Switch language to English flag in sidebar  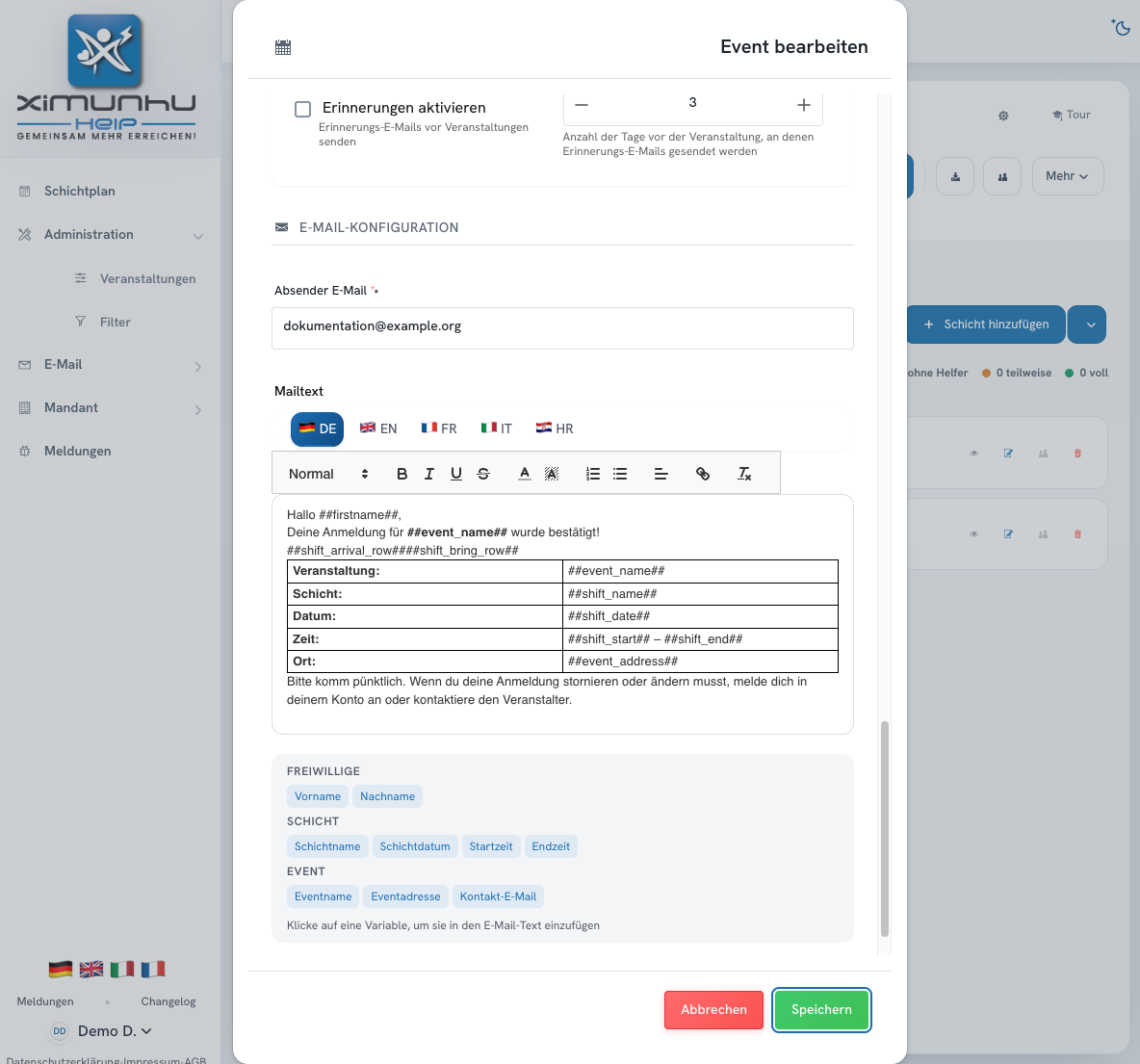[x=91, y=970]
